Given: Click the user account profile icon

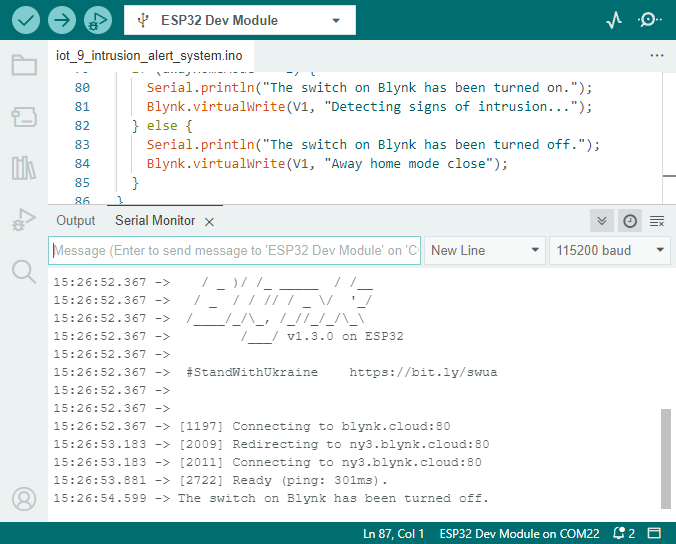Looking at the screenshot, I should [x=24, y=499].
